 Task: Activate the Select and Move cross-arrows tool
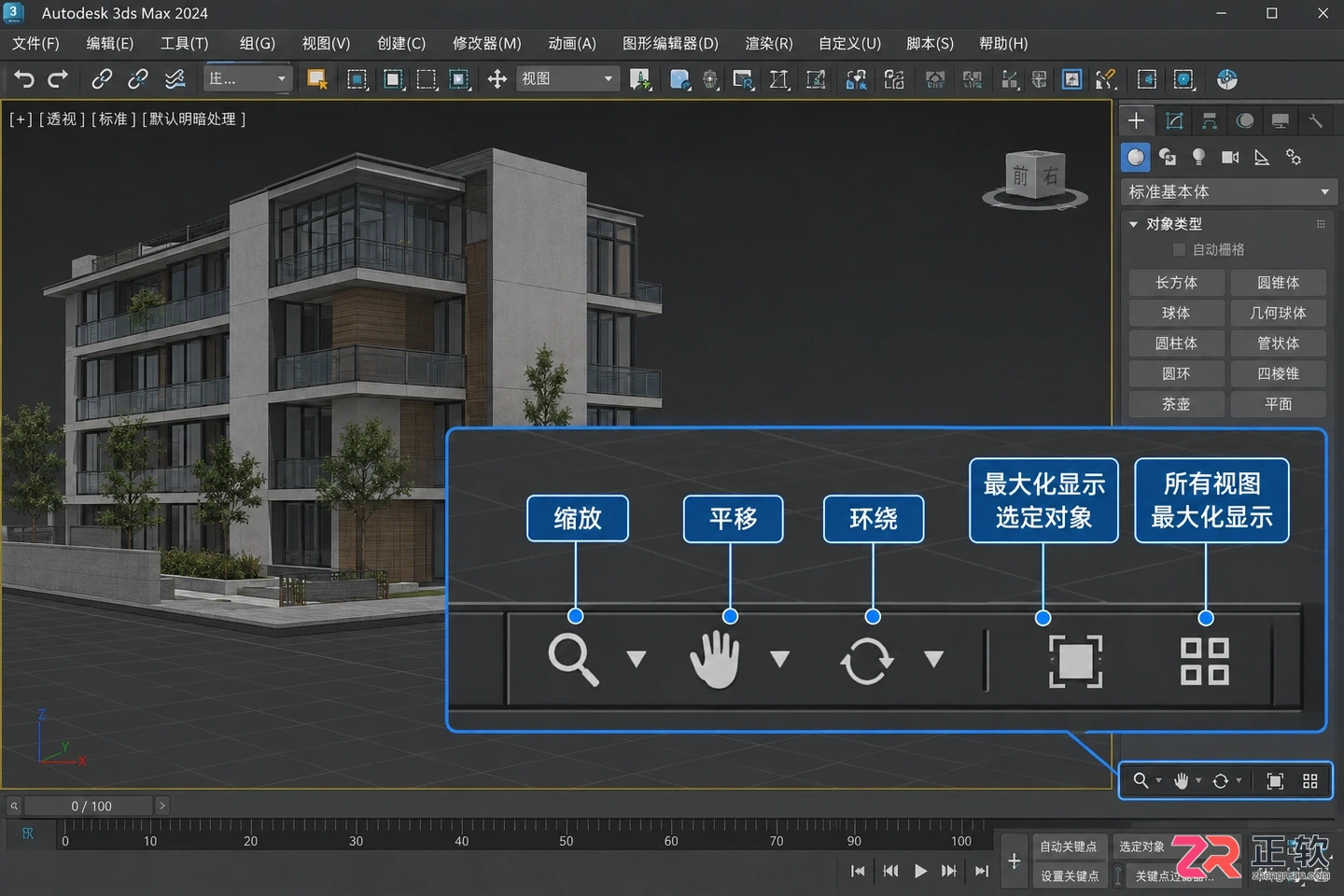(497, 79)
